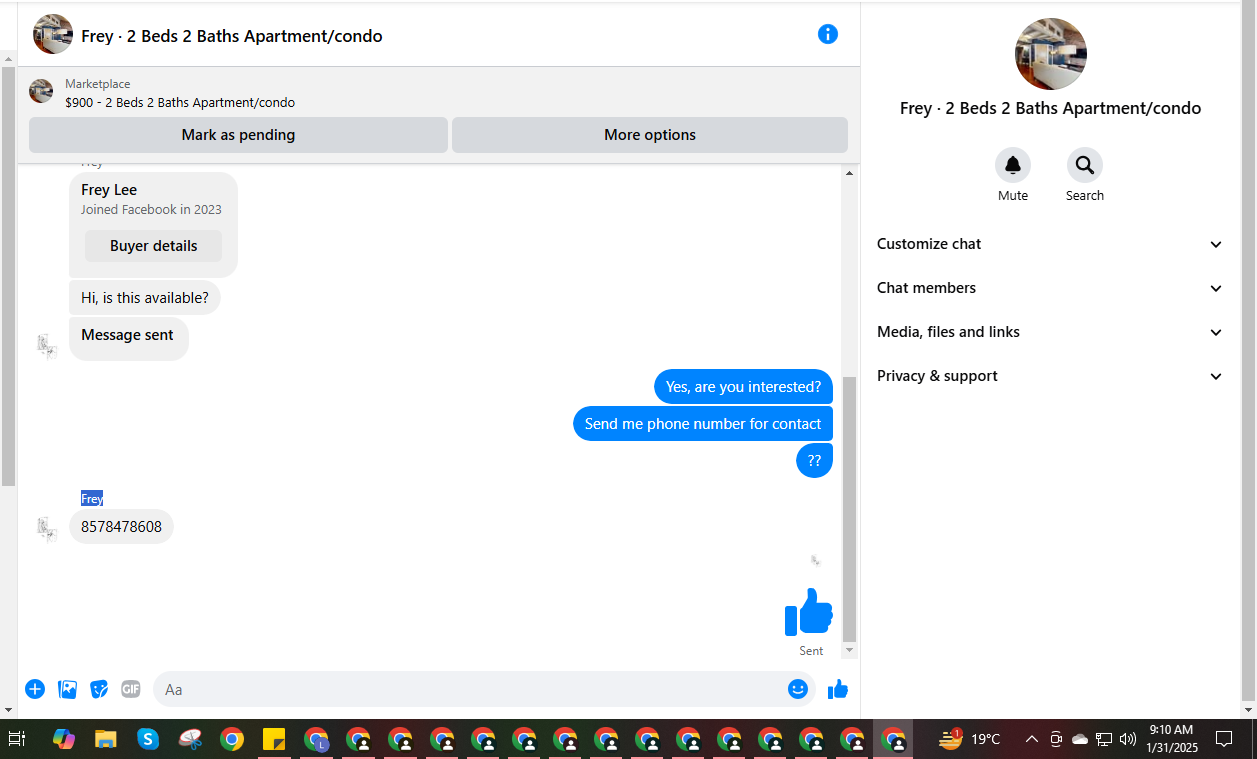
Task: Click the chat scrollbar up arrow
Action: pyautogui.click(x=850, y=173)
